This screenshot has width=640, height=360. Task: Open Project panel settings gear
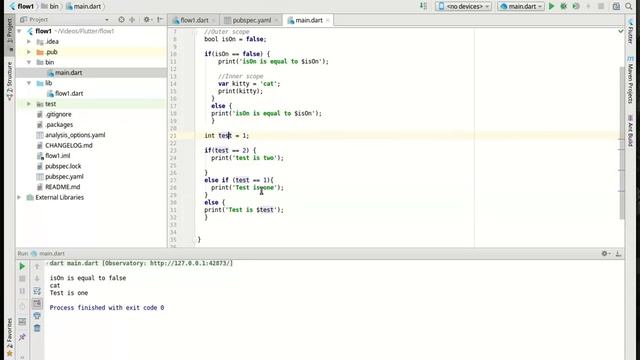click(147, 20)
